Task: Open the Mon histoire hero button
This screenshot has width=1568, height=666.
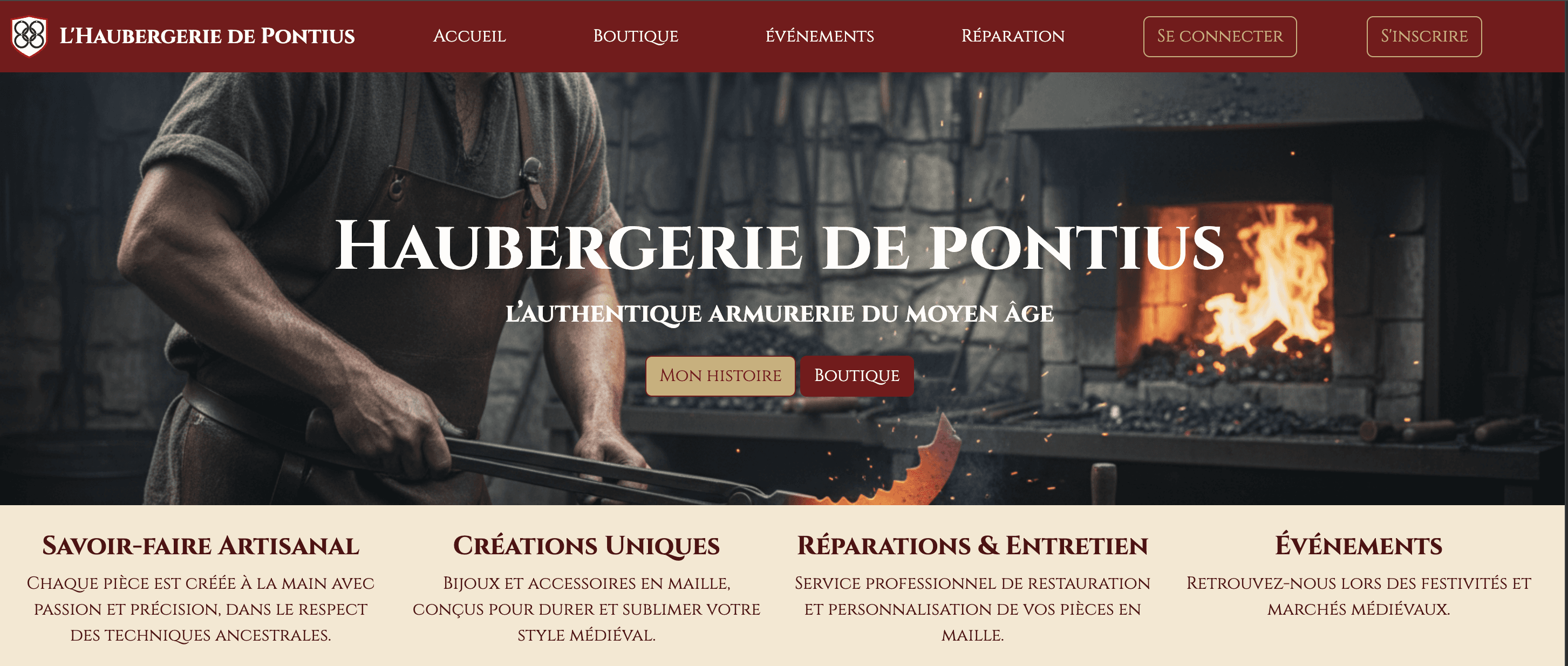Action: click(720, 376)
